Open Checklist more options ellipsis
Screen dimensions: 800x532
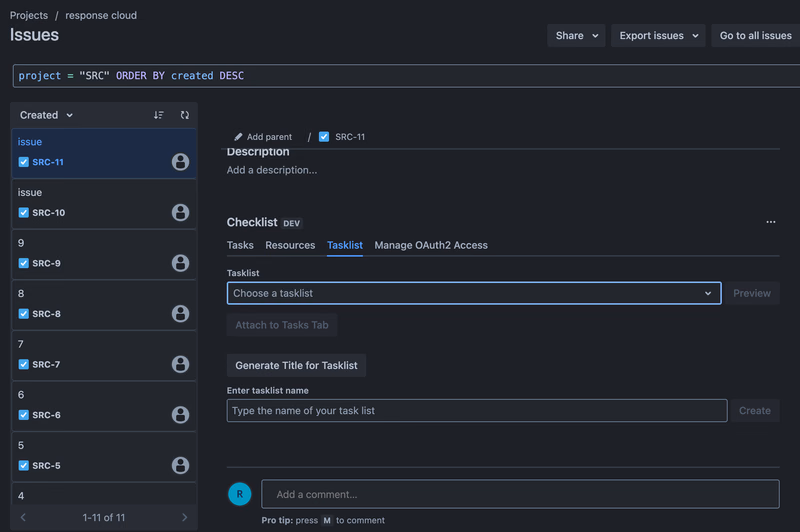[x=770, y=222]
